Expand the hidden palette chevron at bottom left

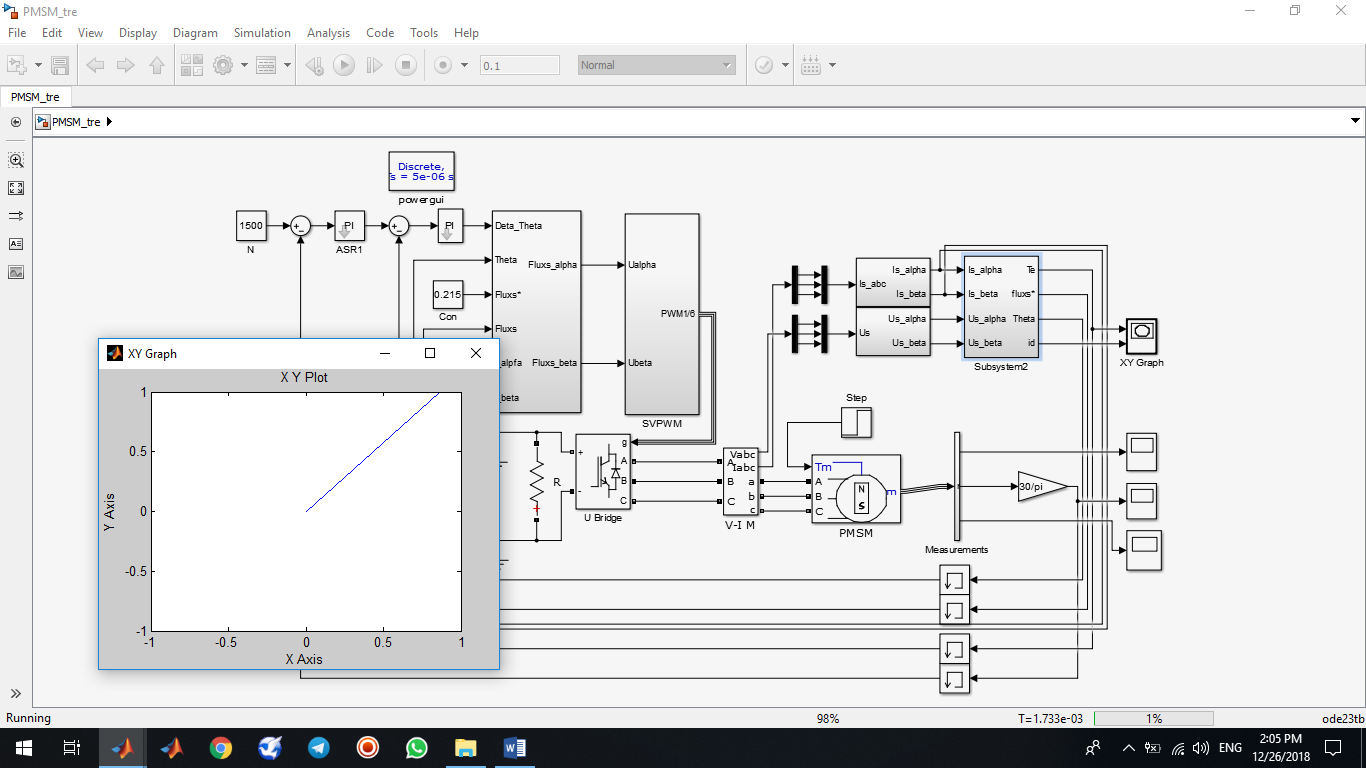(16, 693)
